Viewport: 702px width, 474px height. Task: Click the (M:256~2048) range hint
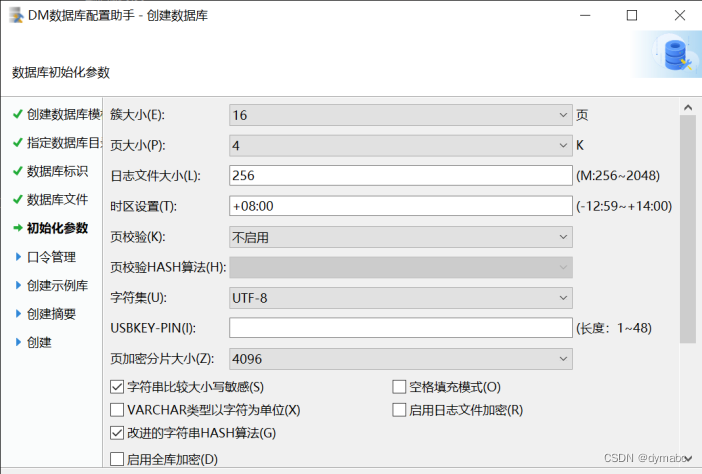618,175
